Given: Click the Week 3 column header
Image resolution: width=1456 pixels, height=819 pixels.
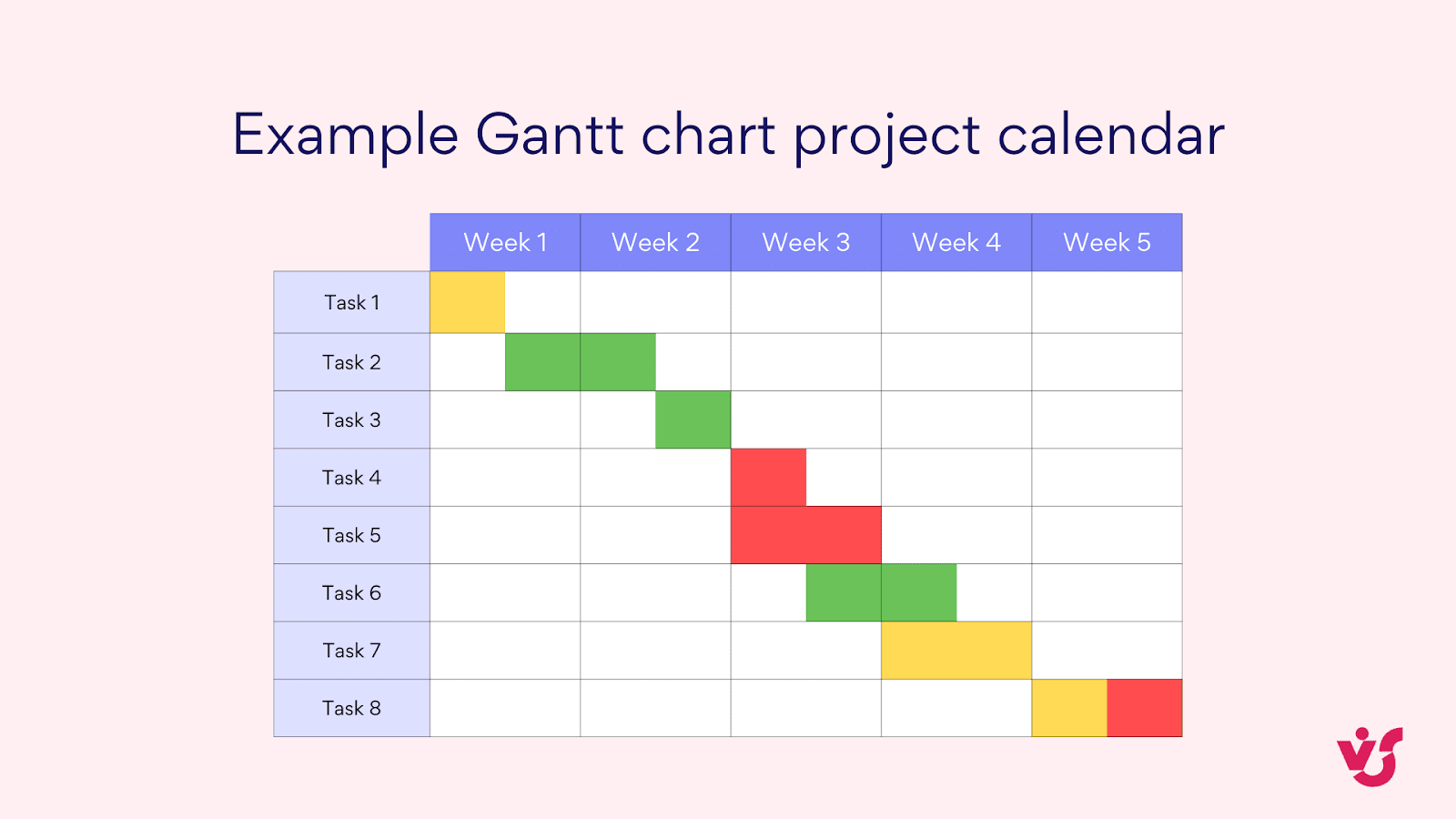Looking at the screenshot, I should [x=805, y=243].
